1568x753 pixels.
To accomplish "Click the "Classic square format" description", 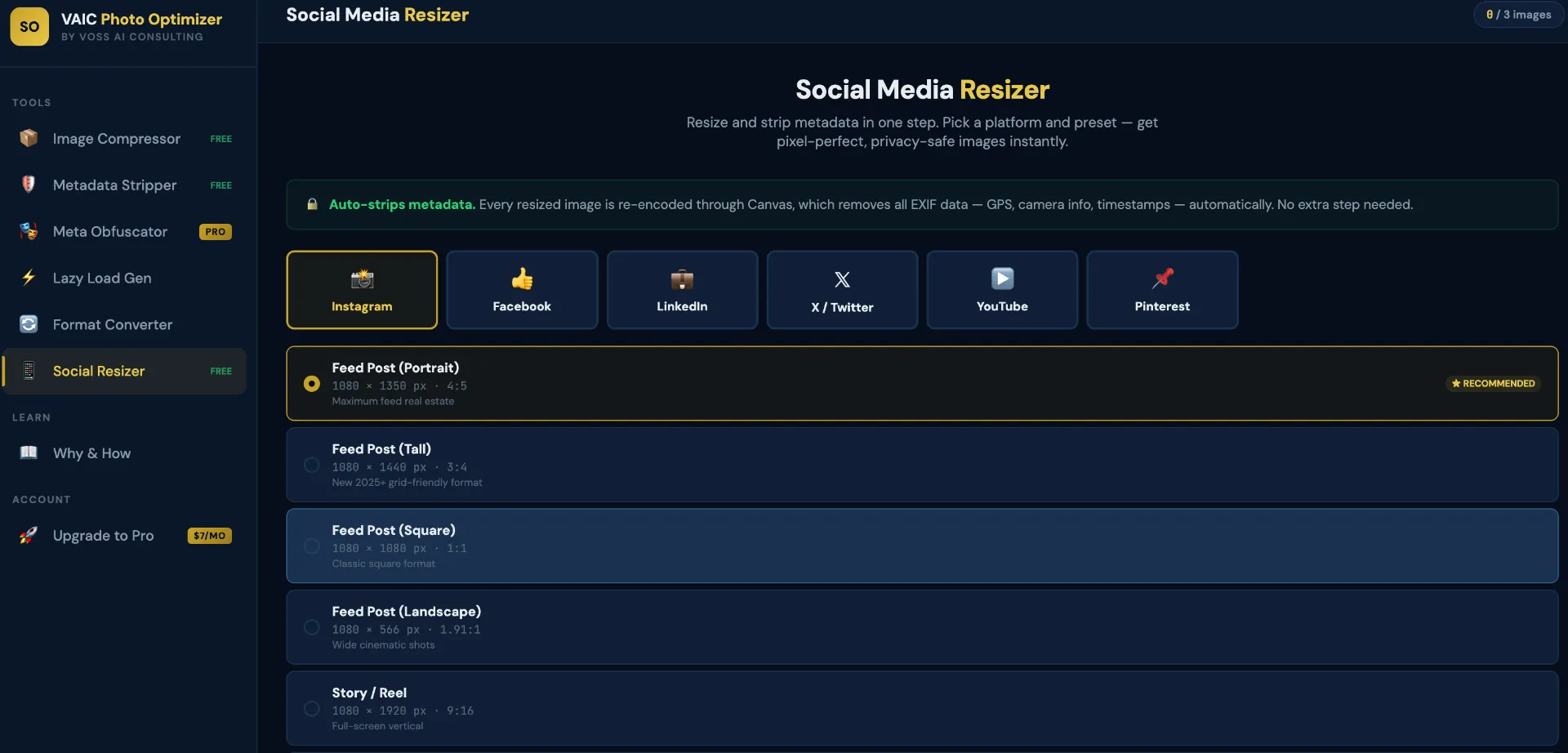I will (x=383, y=564).
